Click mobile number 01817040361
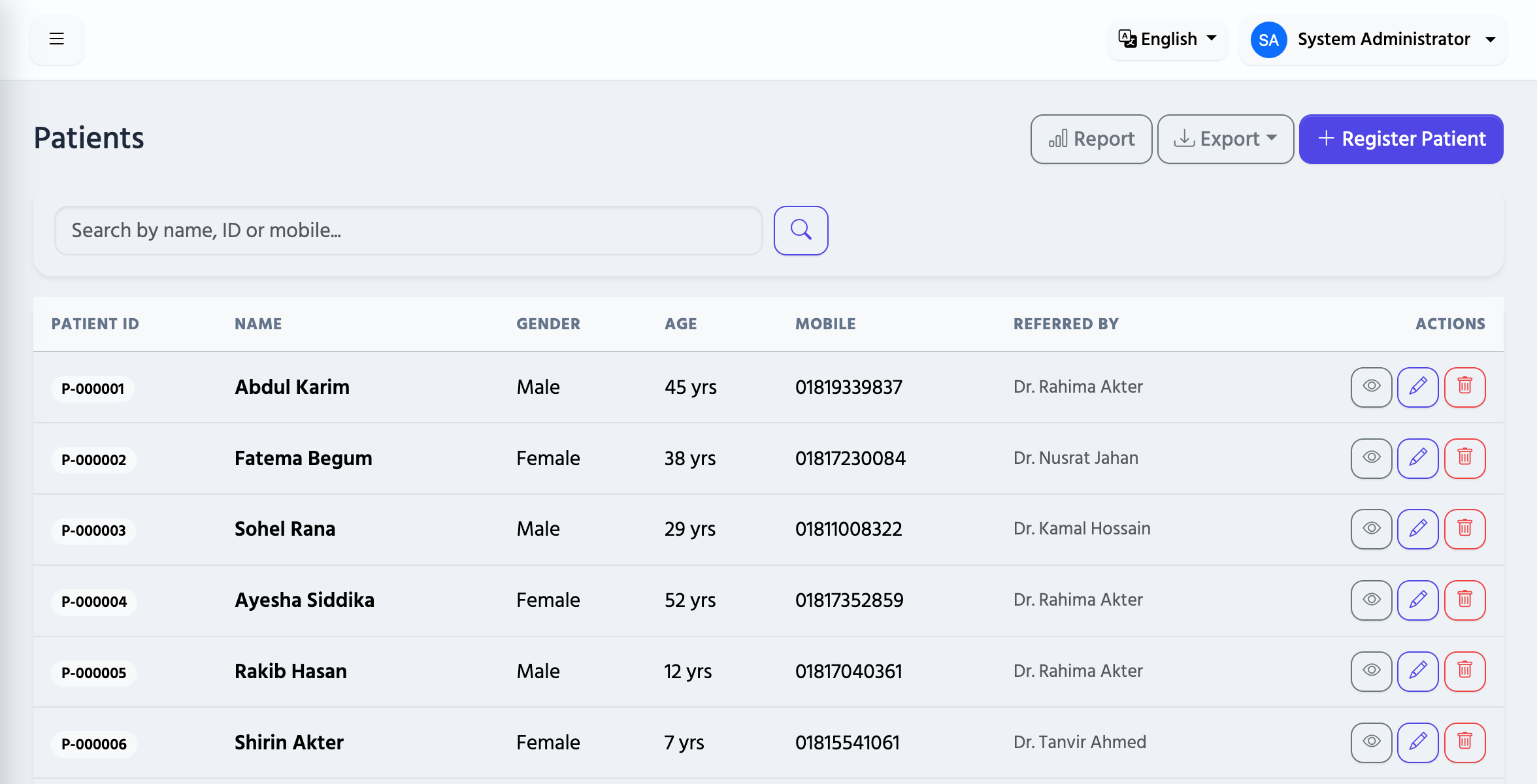1537x784 pixels. click(848, 672)
